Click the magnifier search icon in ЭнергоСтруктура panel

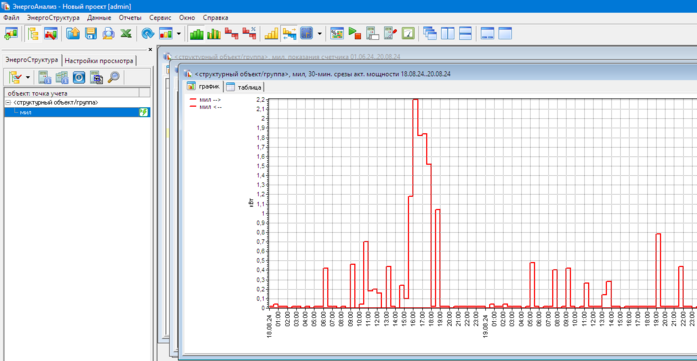point(114,77)
